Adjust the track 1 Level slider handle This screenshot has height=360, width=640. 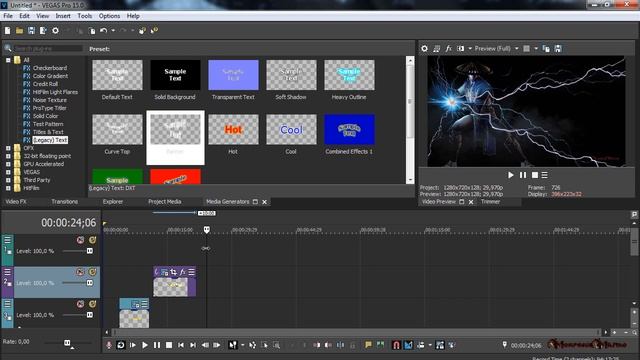point(90,251)
